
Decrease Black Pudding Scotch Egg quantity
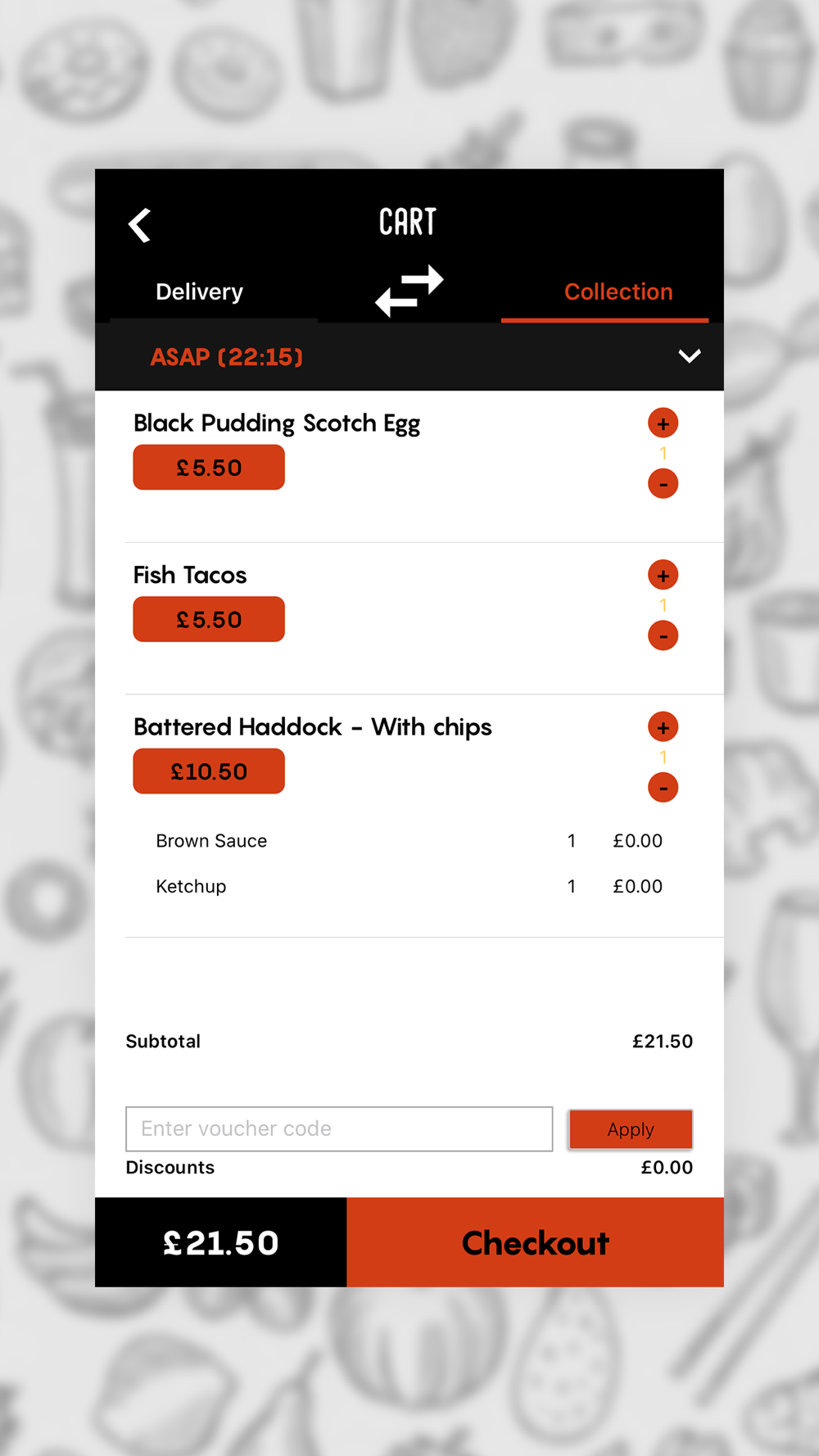pyautogui.click(x=663, y=483)
